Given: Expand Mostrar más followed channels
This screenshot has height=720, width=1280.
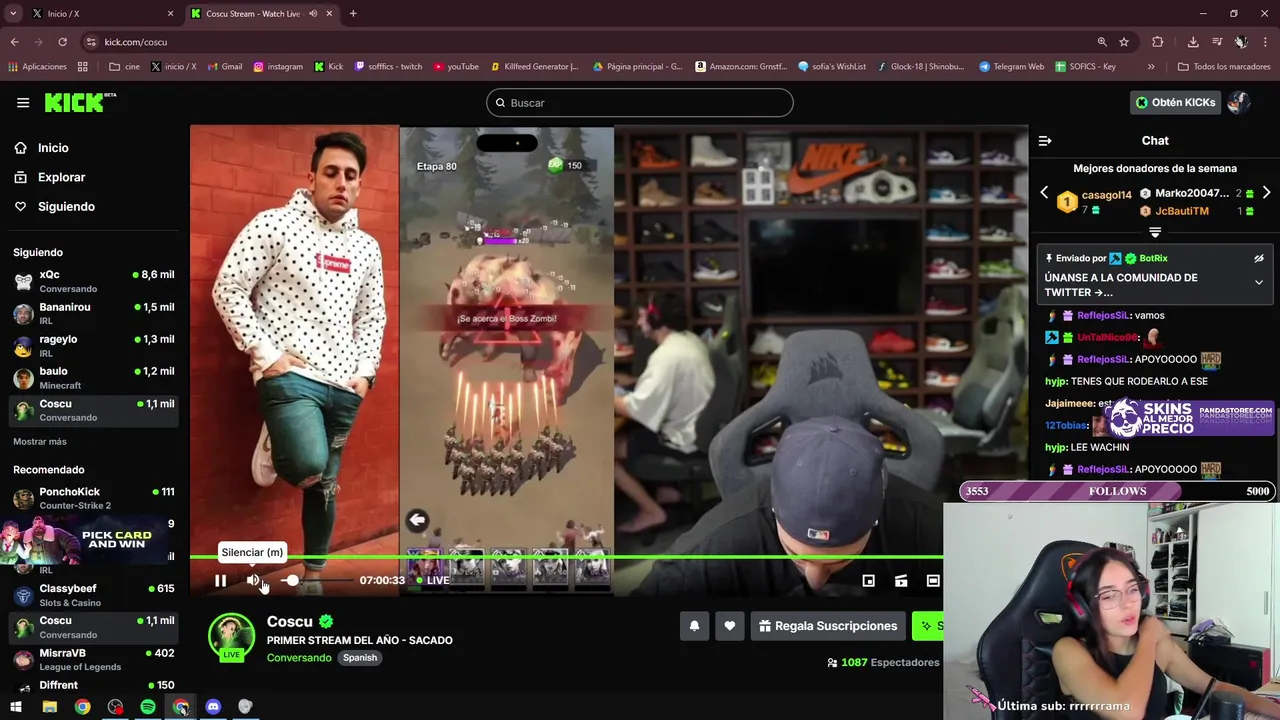Looking at the screenshot, I should (x=40, y=441).
